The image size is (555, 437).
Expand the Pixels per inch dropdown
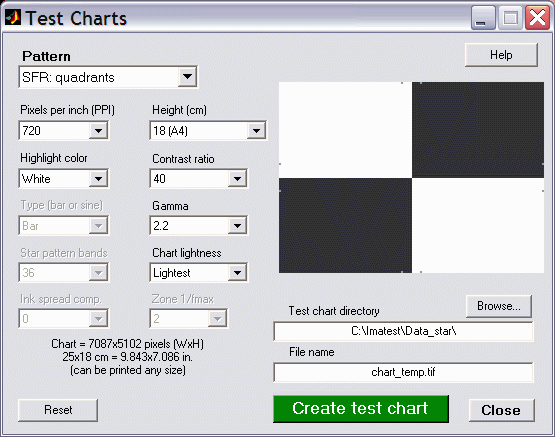[x=64, y=131]
